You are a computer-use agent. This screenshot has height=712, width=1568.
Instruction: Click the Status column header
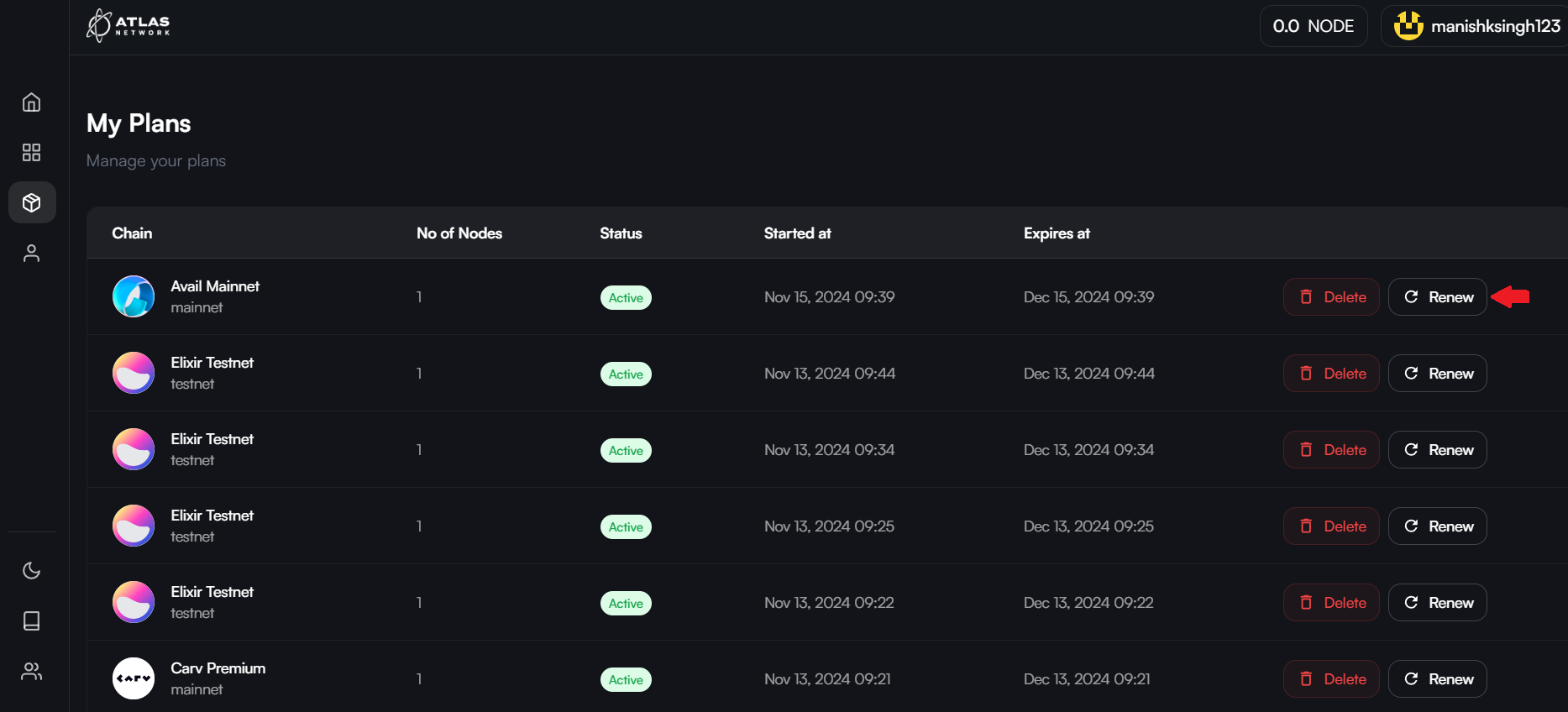coord(621,233)
